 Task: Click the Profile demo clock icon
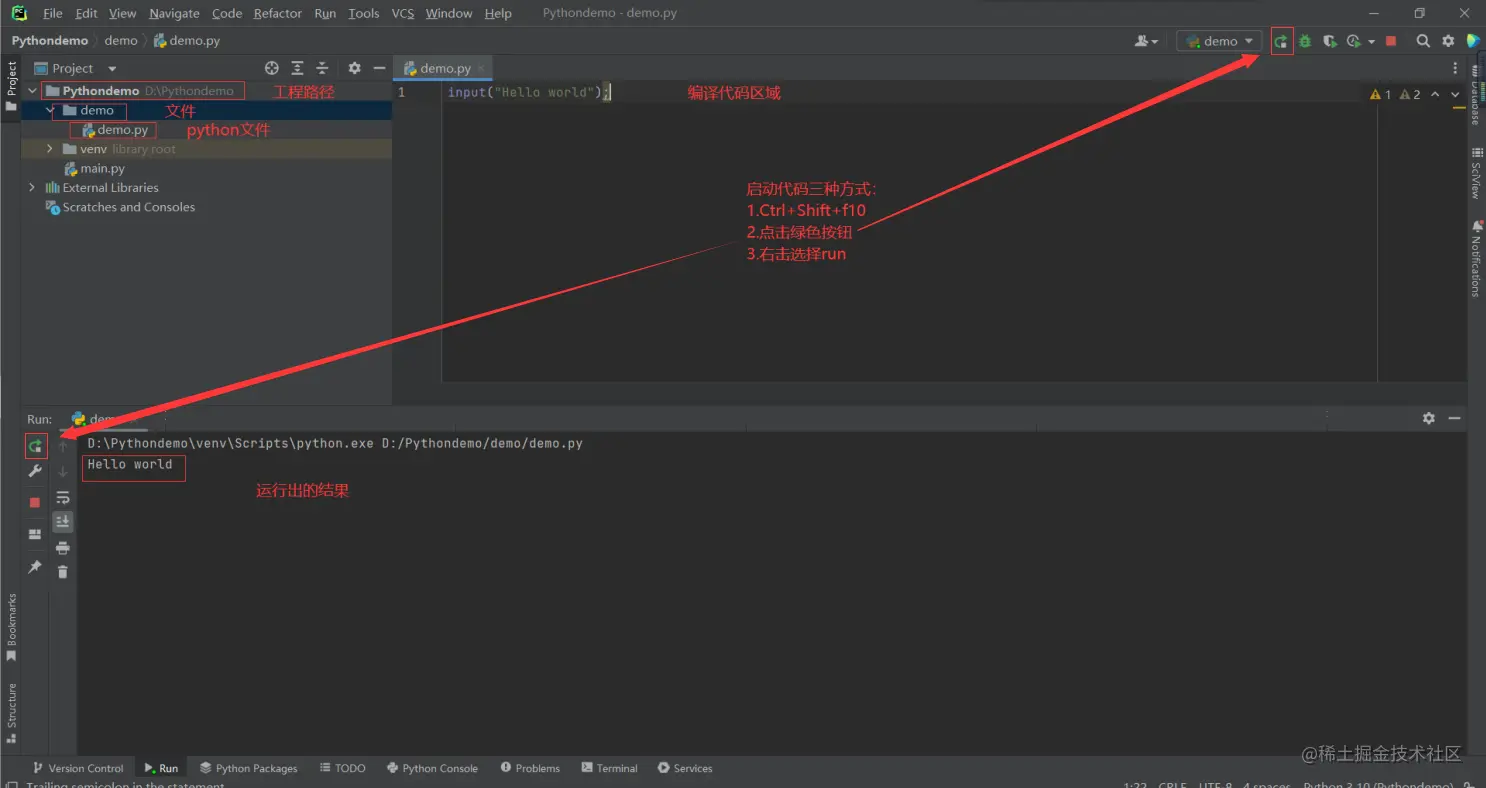(x=1353, y=41)
